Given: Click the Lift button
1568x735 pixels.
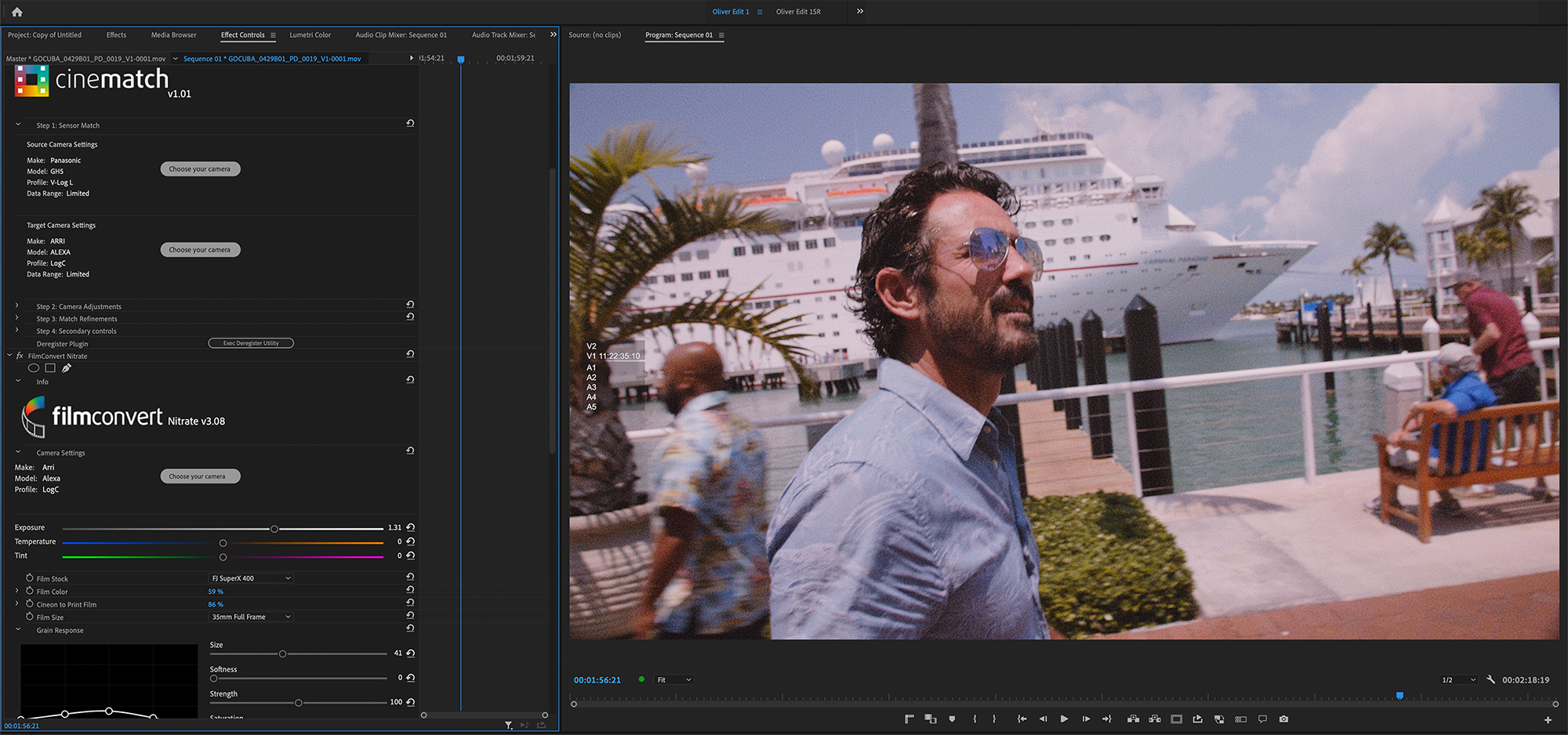Looking at the screenshot, I should coord(1133,719).
